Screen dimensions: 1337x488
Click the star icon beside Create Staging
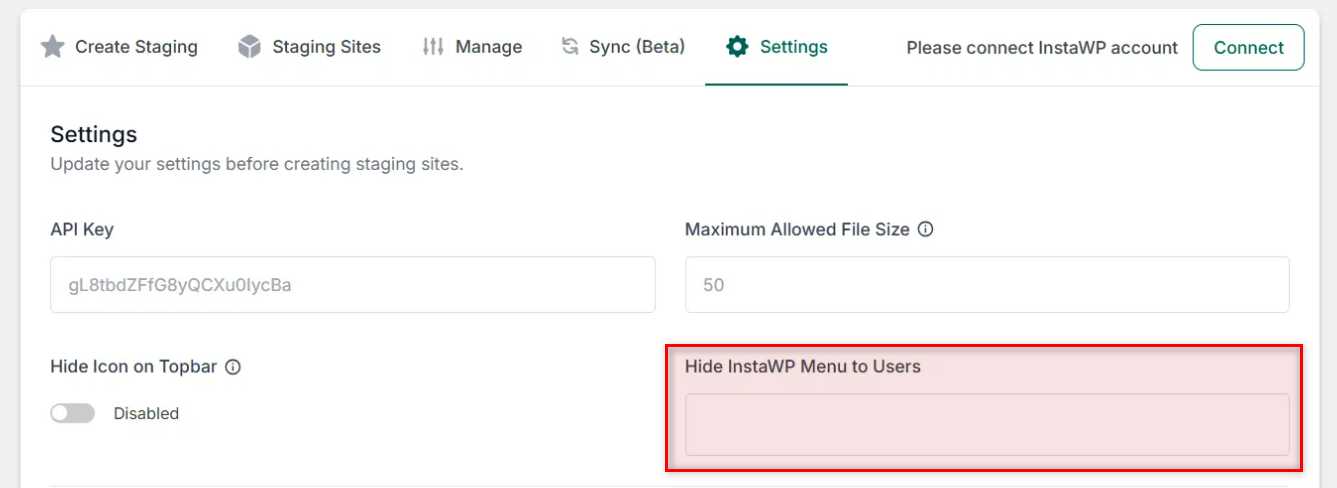point(52,46)
